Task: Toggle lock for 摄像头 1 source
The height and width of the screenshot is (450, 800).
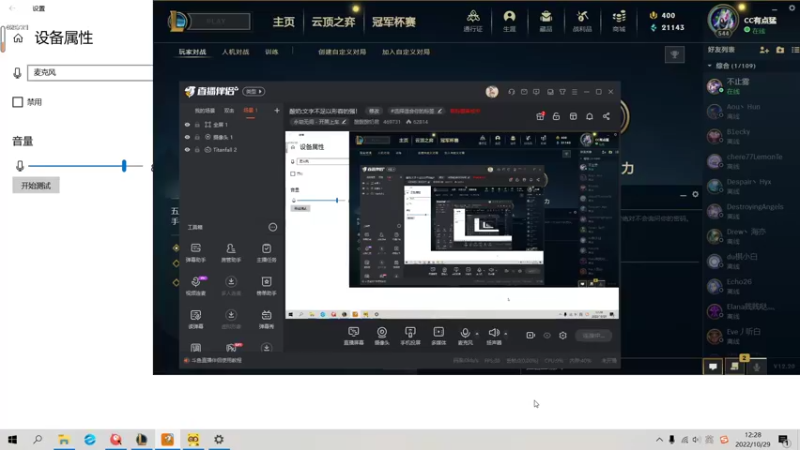Action: coord(197,137)
